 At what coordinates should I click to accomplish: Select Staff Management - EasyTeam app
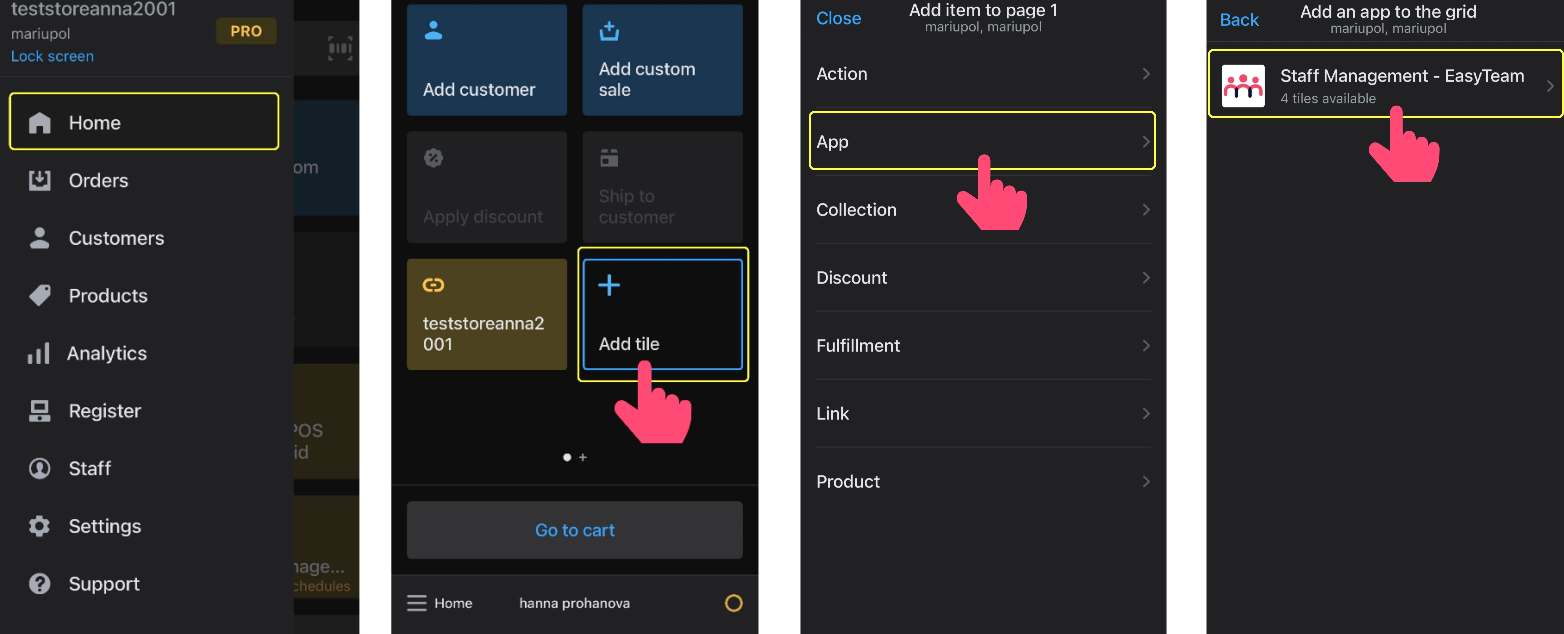pos(1386,84)
